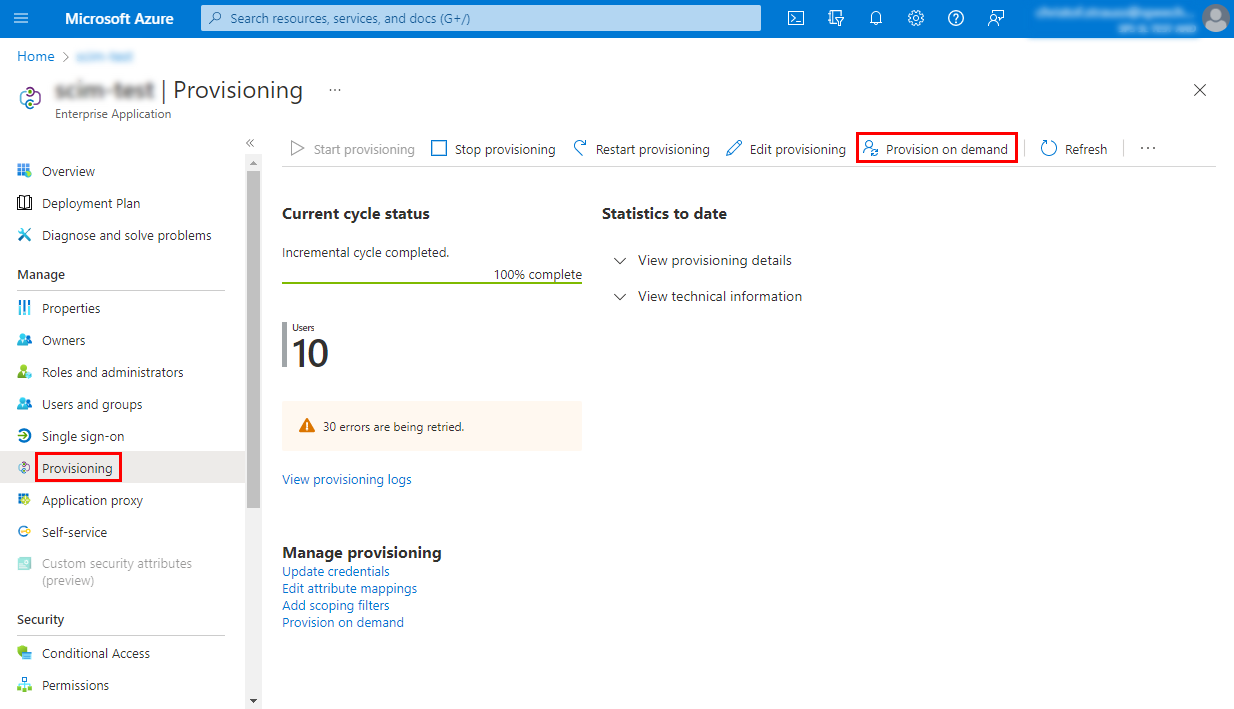Image resolution: width=1234 pixels, height=709 pixels.
Task: Open the portal hamburger menu
Action: click(x=21, y=18)
